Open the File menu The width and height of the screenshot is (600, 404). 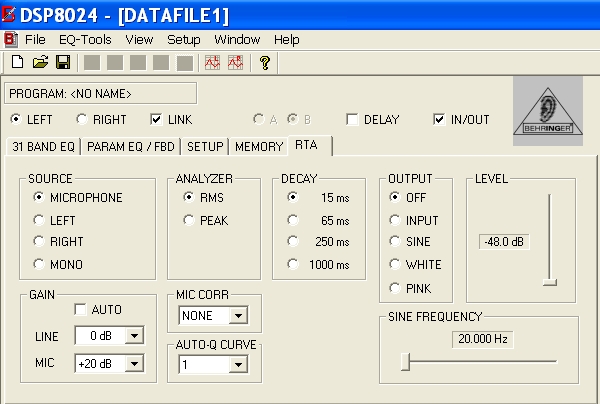[x=35, y=39]
